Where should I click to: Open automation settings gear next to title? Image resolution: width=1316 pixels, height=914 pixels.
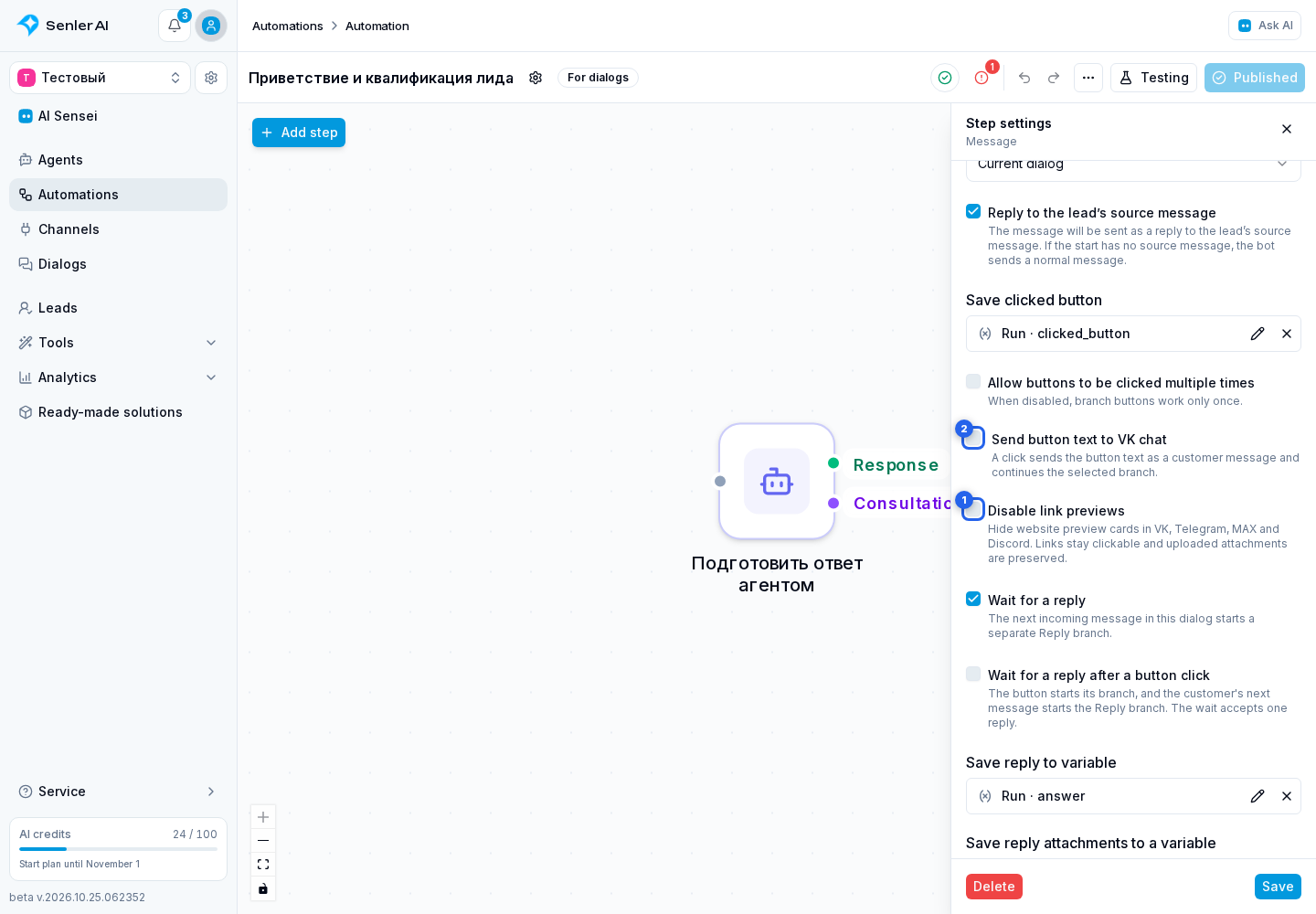(x=536, y=78)
